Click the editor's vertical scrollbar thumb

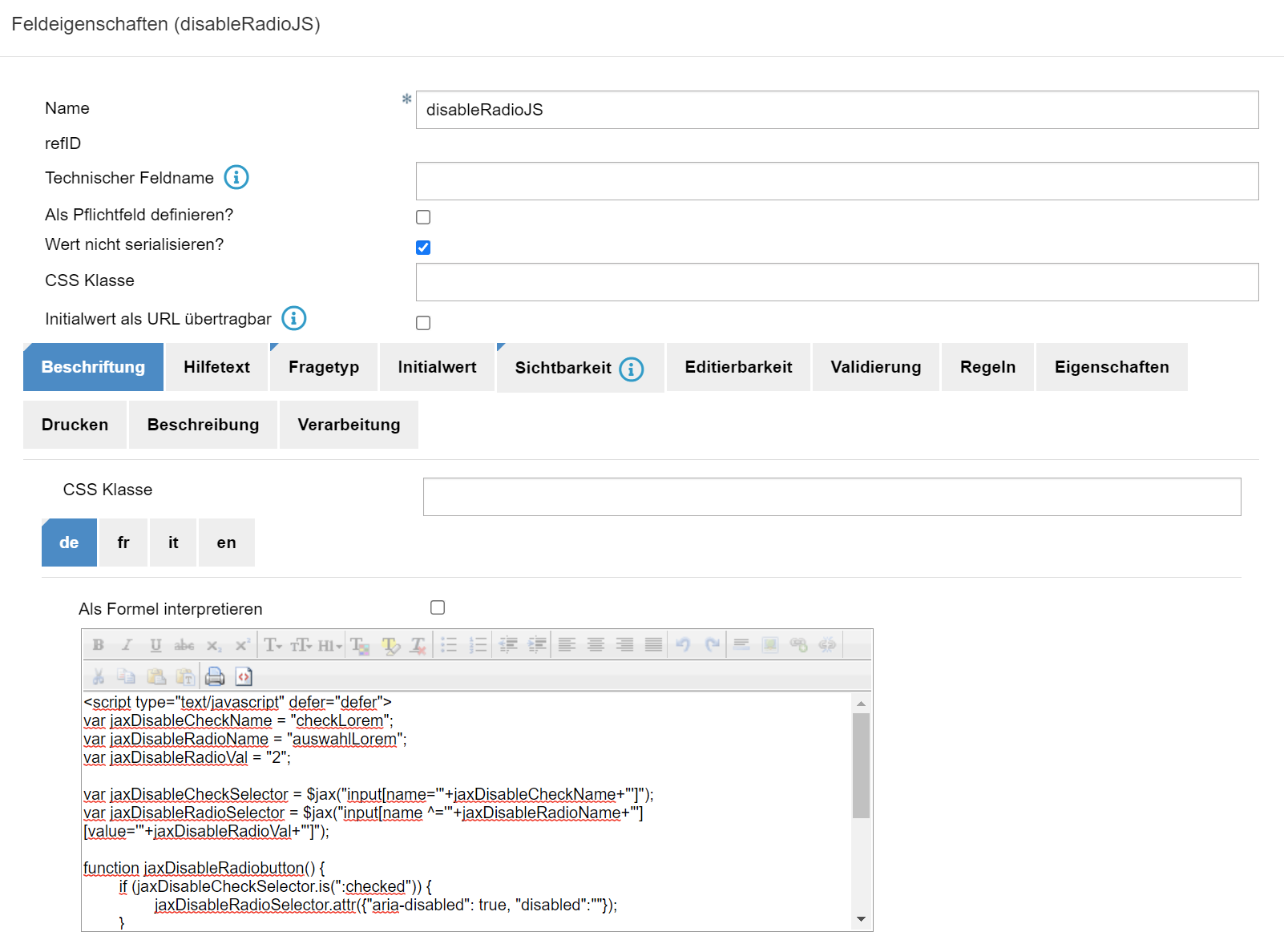(x=861, y=764)
